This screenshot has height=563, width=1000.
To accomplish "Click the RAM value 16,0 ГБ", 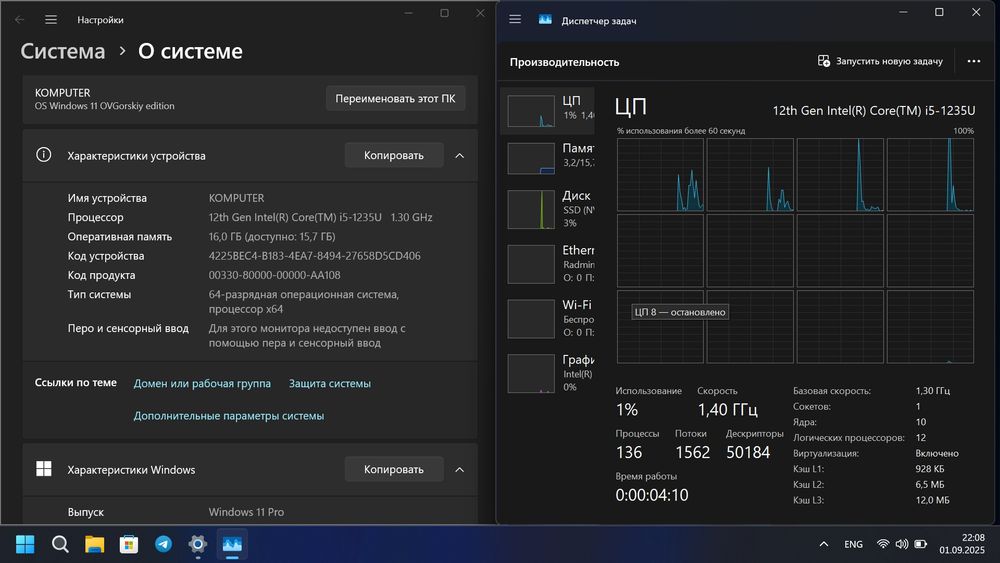I will 272,237.
